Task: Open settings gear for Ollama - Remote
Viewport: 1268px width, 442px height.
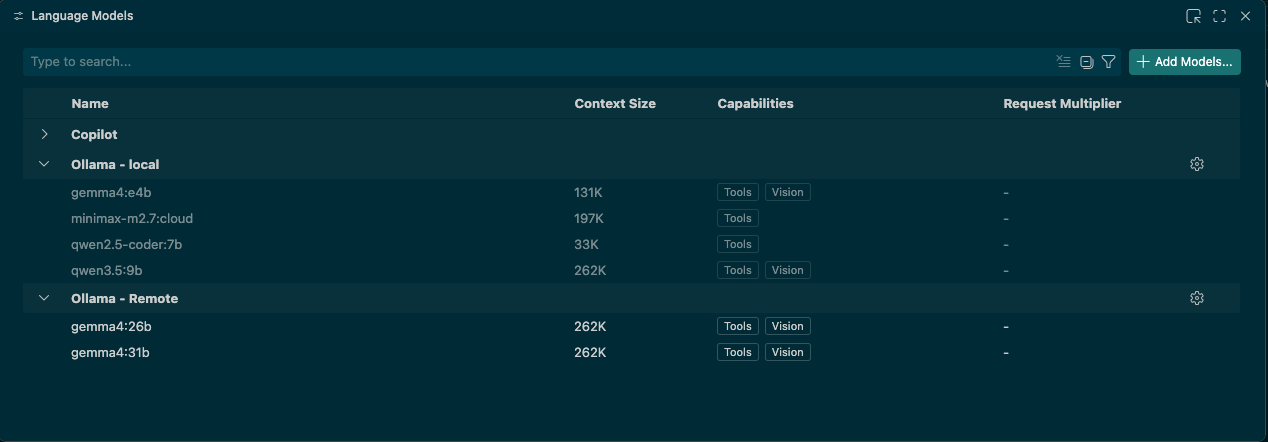Action: [1197, 298]
